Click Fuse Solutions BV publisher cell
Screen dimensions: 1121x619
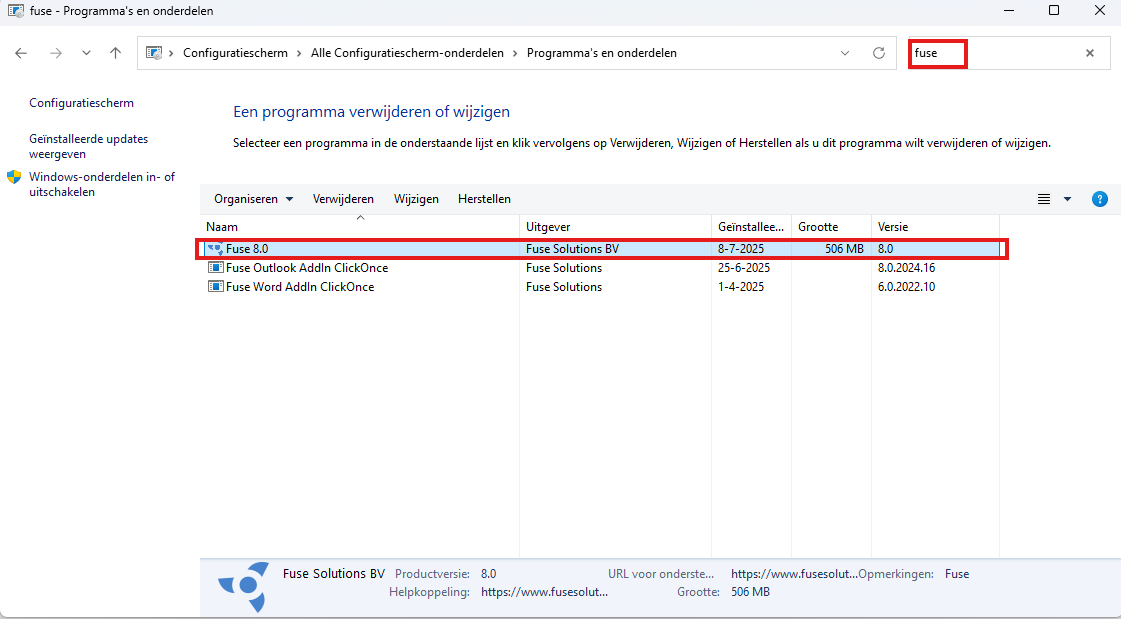pyautogui.click(x=572, y=249)
